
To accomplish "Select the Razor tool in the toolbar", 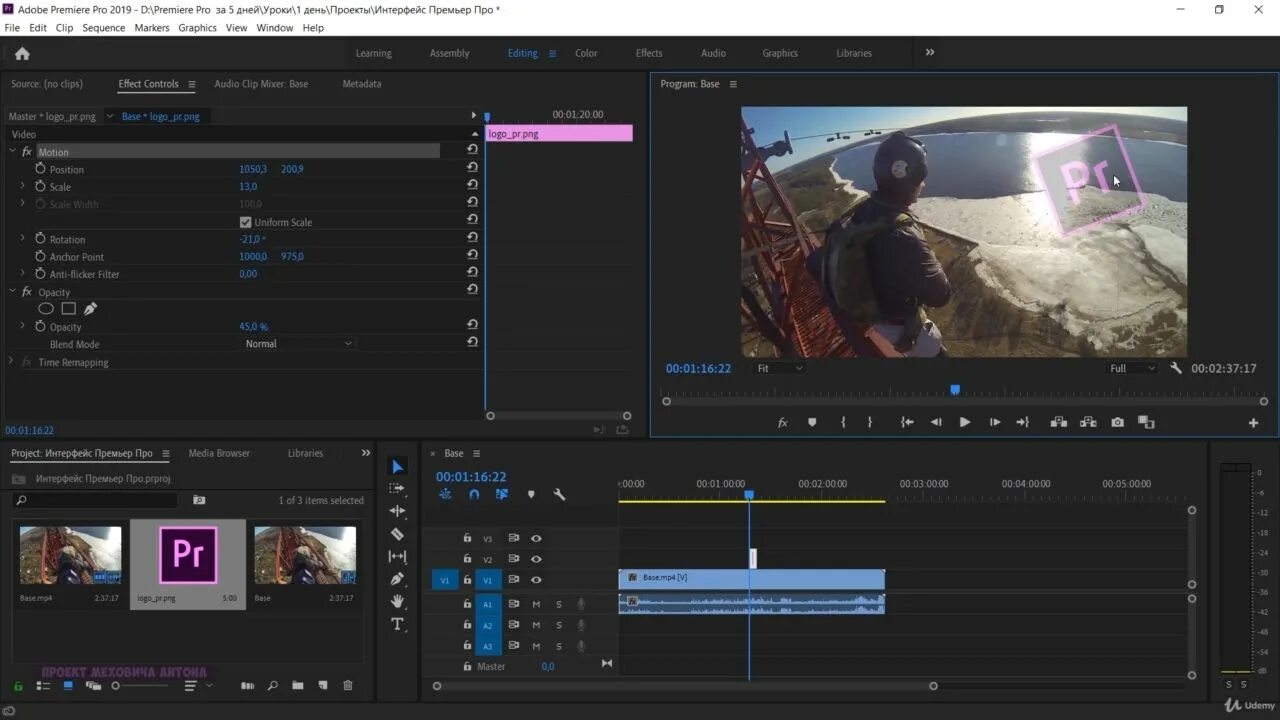I will point(397,534).
